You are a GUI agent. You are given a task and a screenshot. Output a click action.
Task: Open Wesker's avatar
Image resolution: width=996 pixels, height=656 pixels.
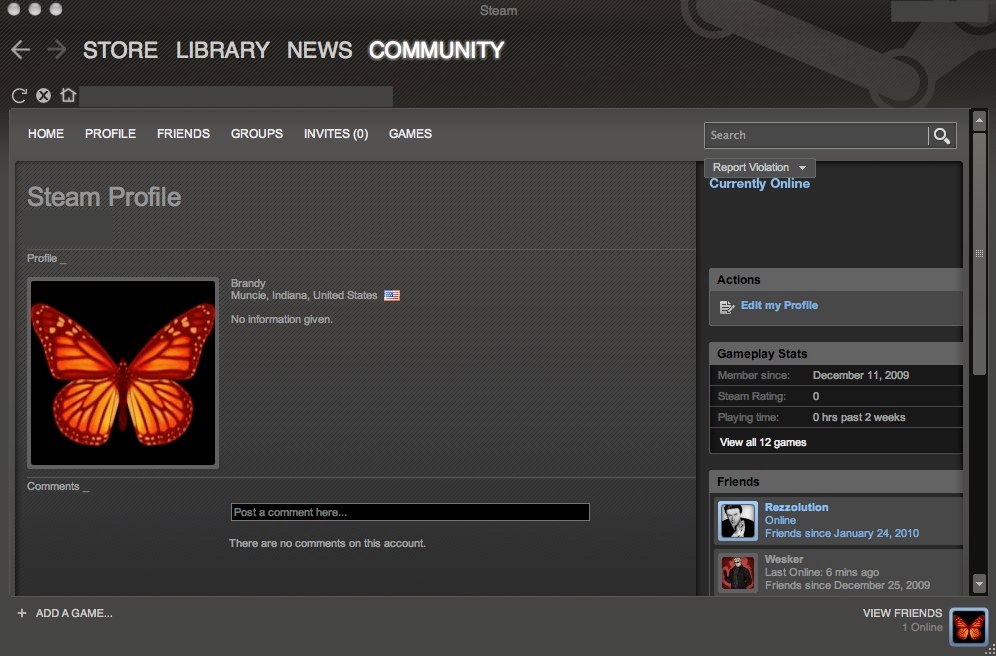click(x=737, y=573)
